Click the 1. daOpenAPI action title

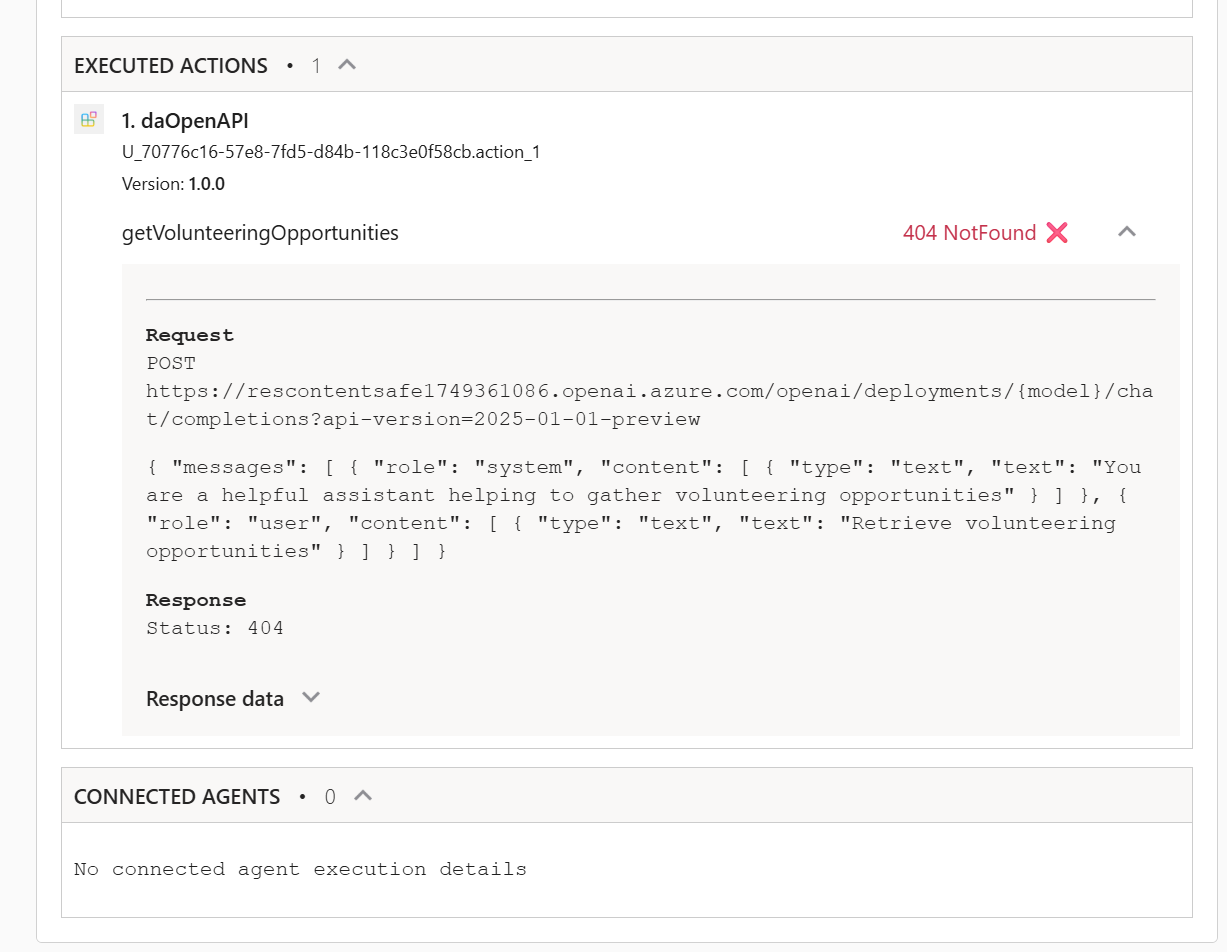[185, 121]
